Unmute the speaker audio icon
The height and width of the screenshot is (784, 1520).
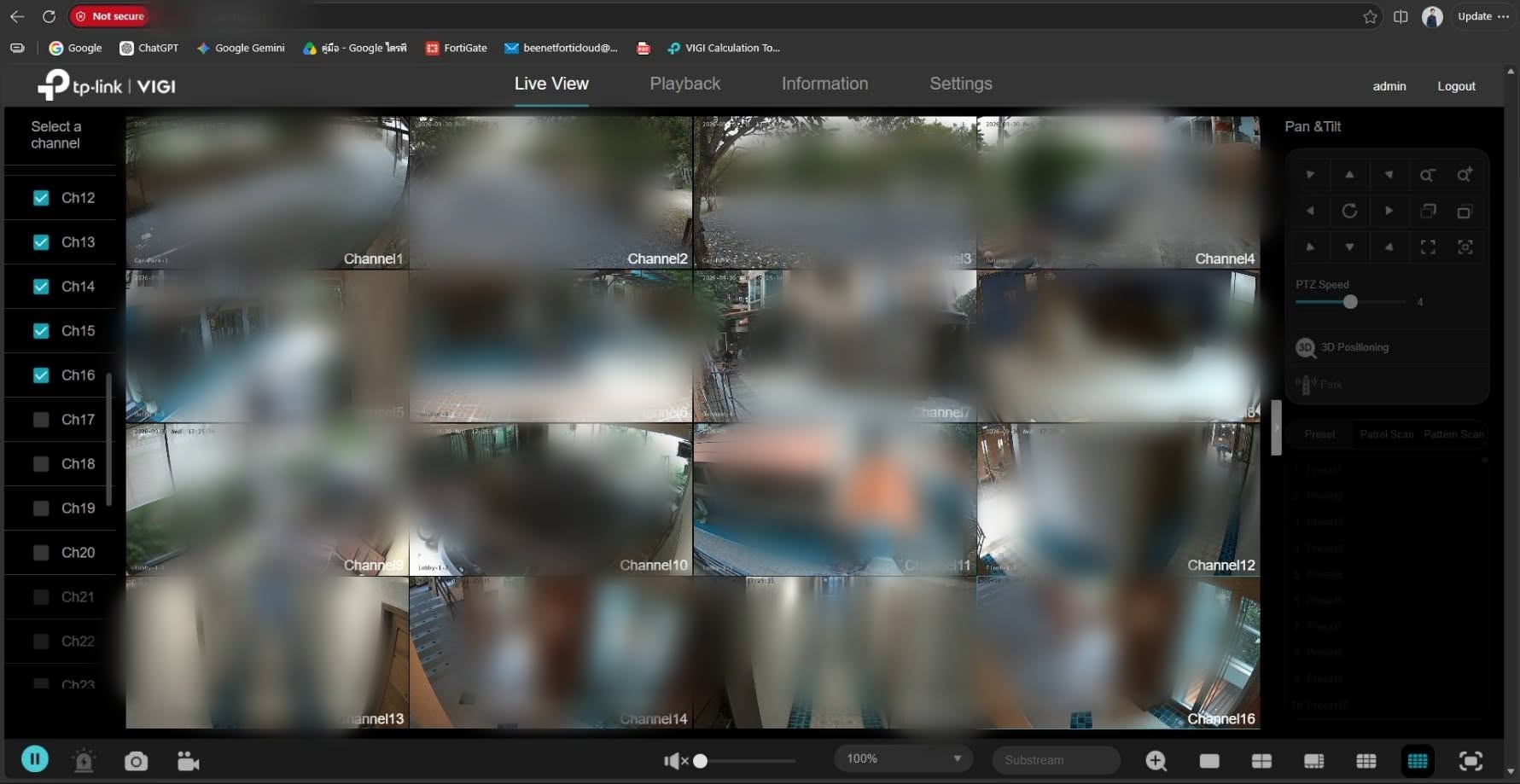click(x=675, y=760)
